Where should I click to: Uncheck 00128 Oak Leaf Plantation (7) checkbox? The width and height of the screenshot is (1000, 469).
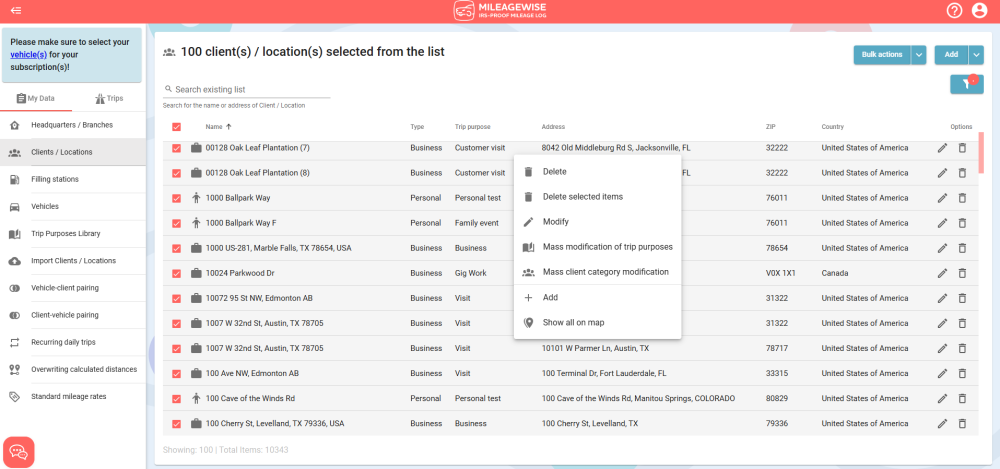pos(177,148)
